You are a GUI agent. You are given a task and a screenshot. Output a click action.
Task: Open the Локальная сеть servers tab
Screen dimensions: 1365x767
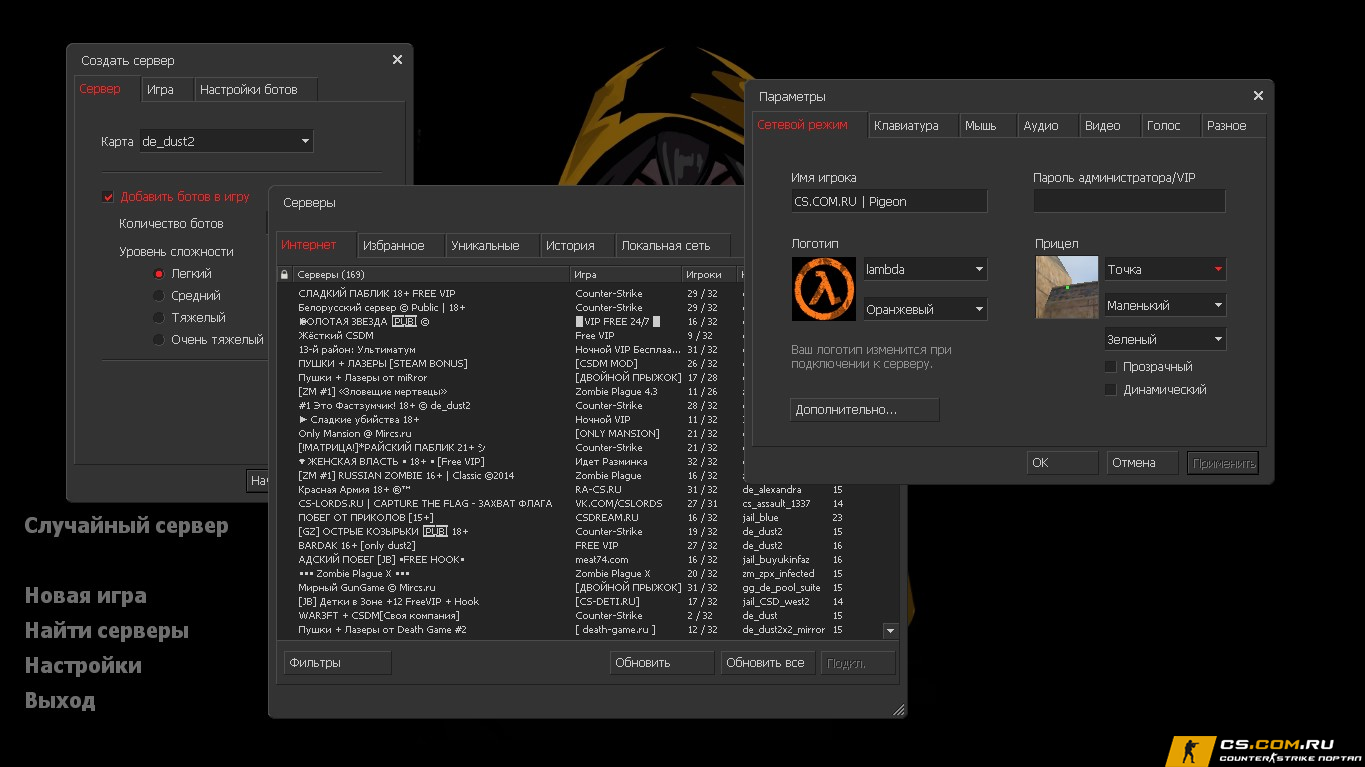point(673,245)
